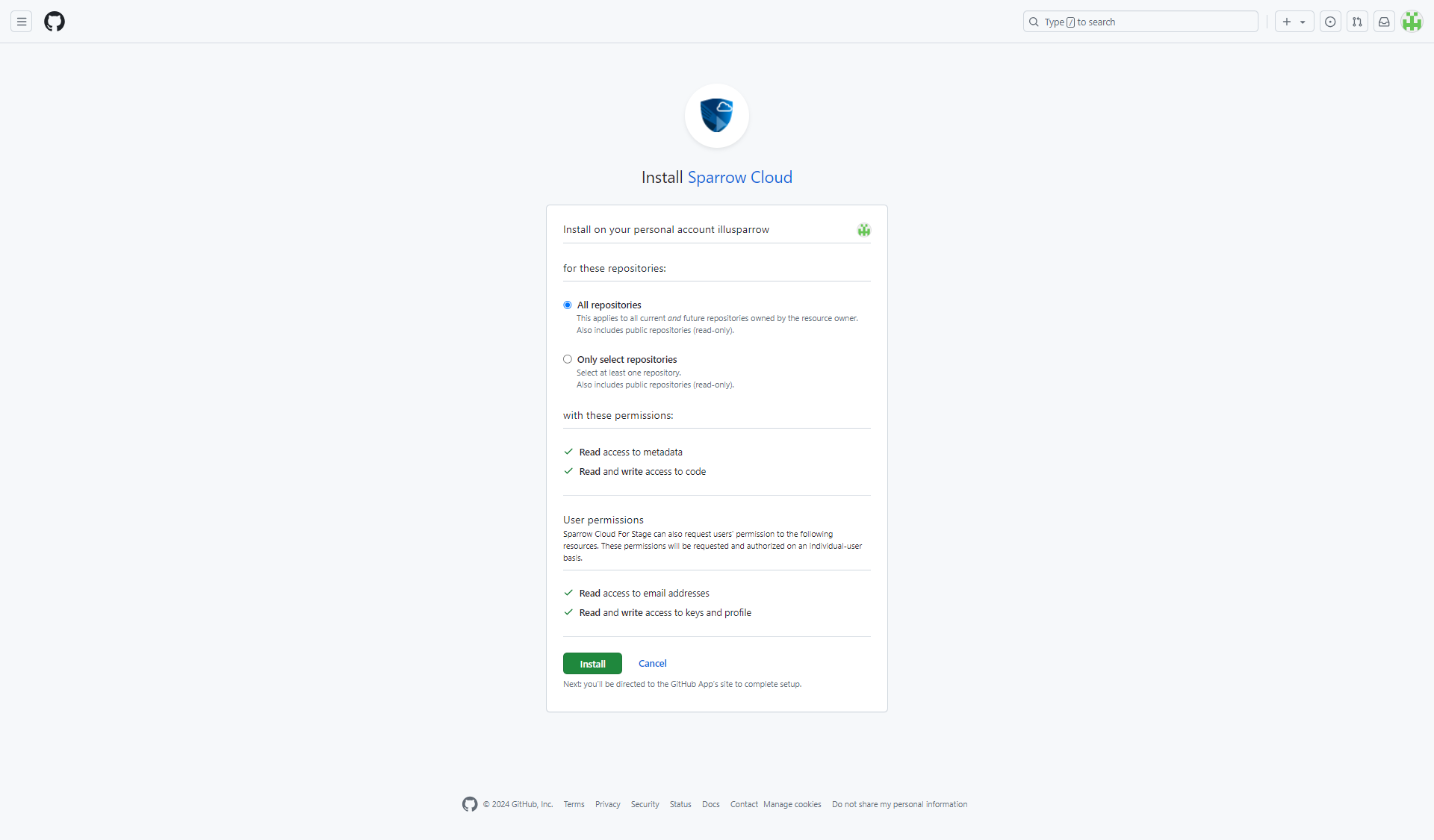1434x840 pixels.
Task: Click the Install button to confirm
Action: click(592, 662)
